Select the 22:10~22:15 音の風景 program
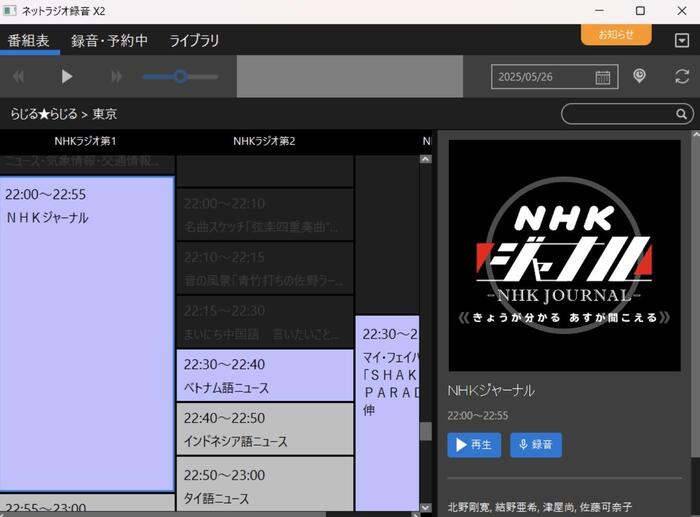 tap(265, 268)
